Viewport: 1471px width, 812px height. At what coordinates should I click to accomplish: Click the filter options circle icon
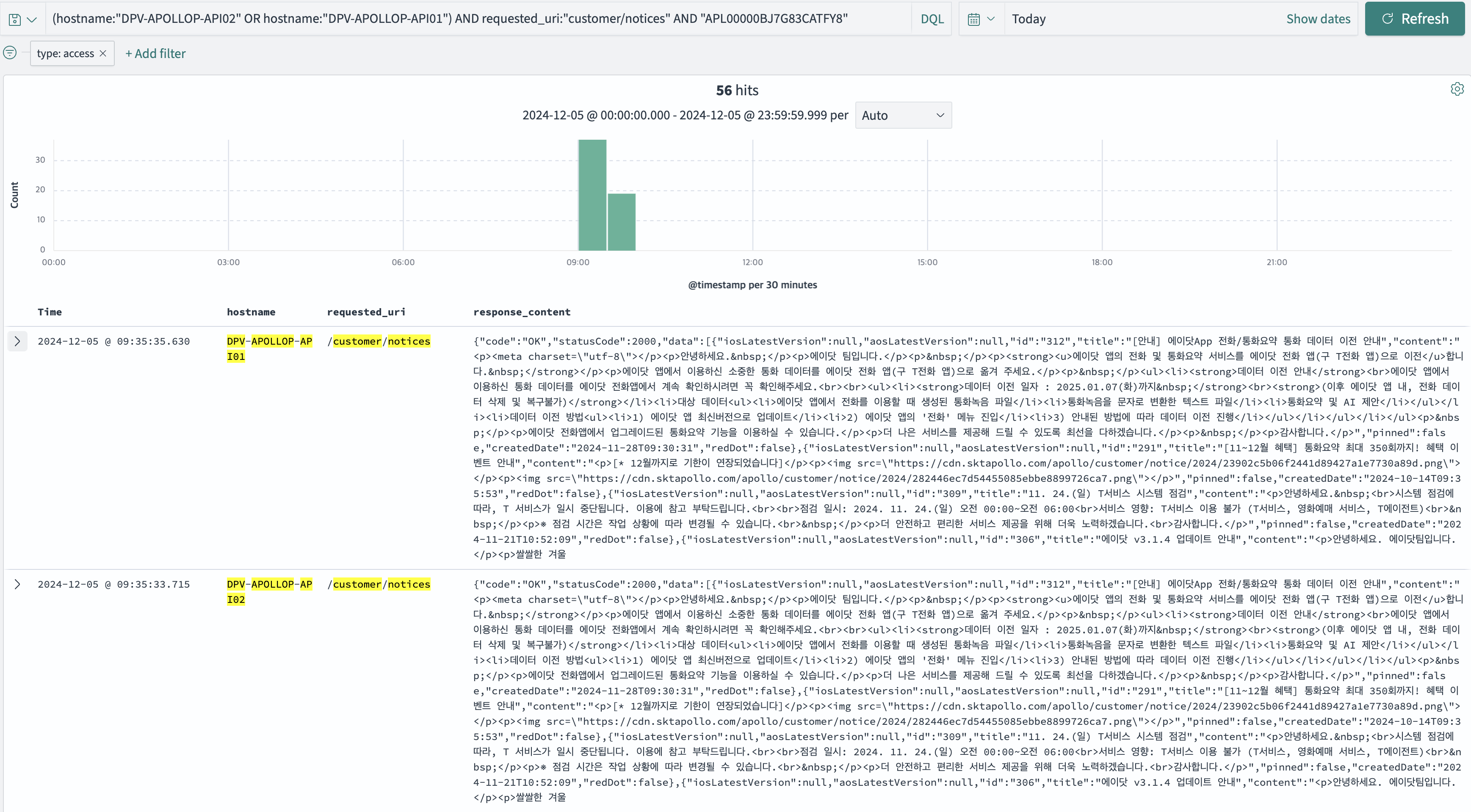coord(10,53)
